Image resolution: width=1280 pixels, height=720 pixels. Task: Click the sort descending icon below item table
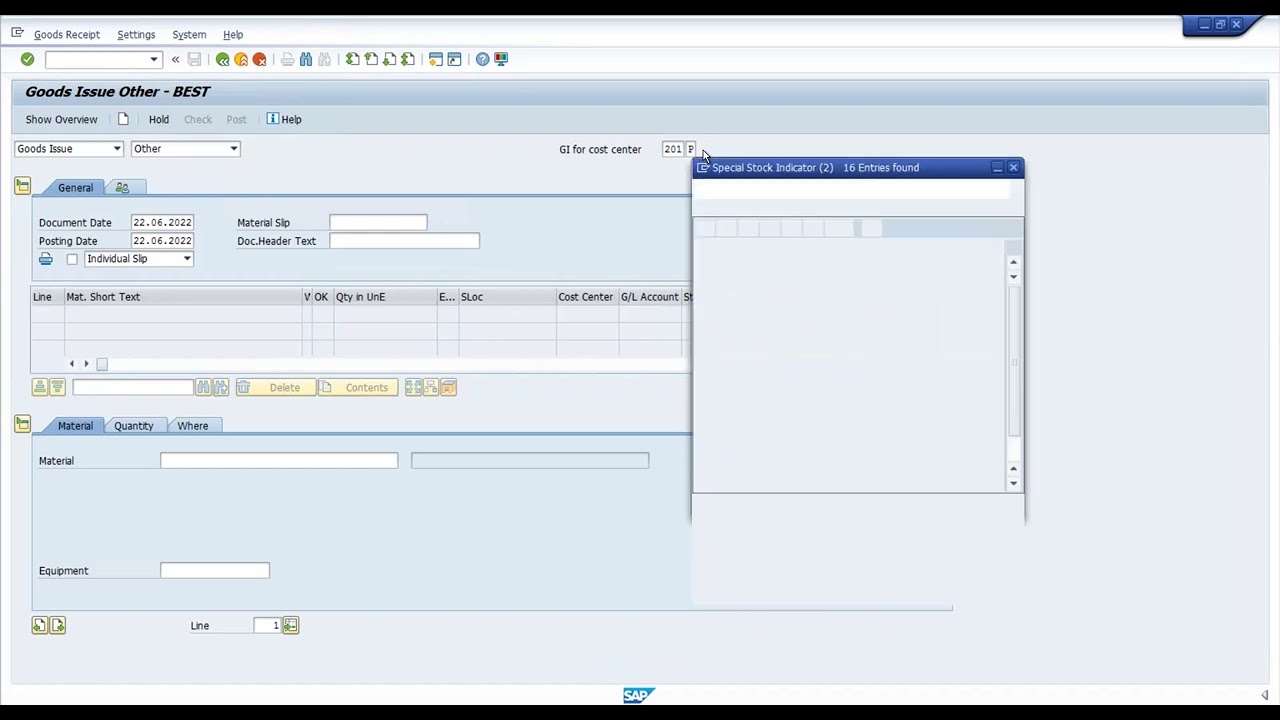pyautogui.click(x=57, y=387)
